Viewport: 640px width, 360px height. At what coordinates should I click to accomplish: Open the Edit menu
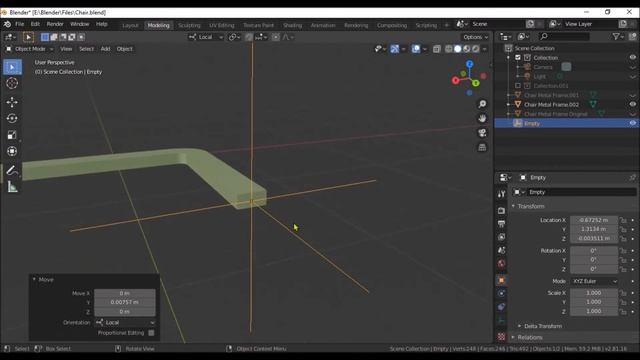(36, 24)
